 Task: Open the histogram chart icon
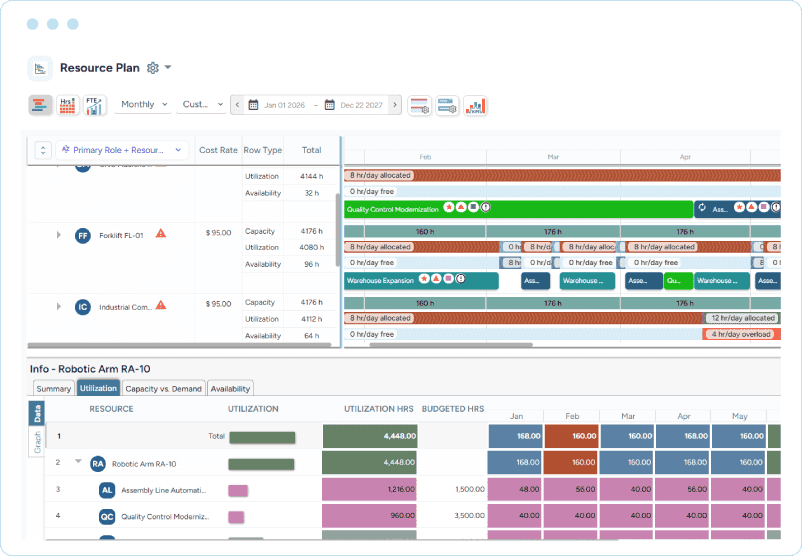[x=475, y=106]
